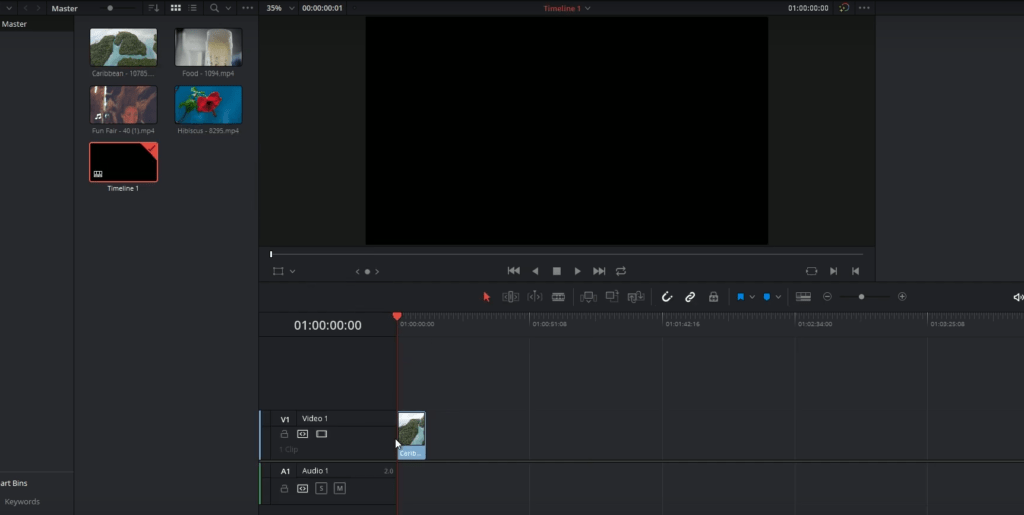This screenshot has height=515, width=1024.
Task: Add a blue marker to timeline
Action: [x=767, y=297]
